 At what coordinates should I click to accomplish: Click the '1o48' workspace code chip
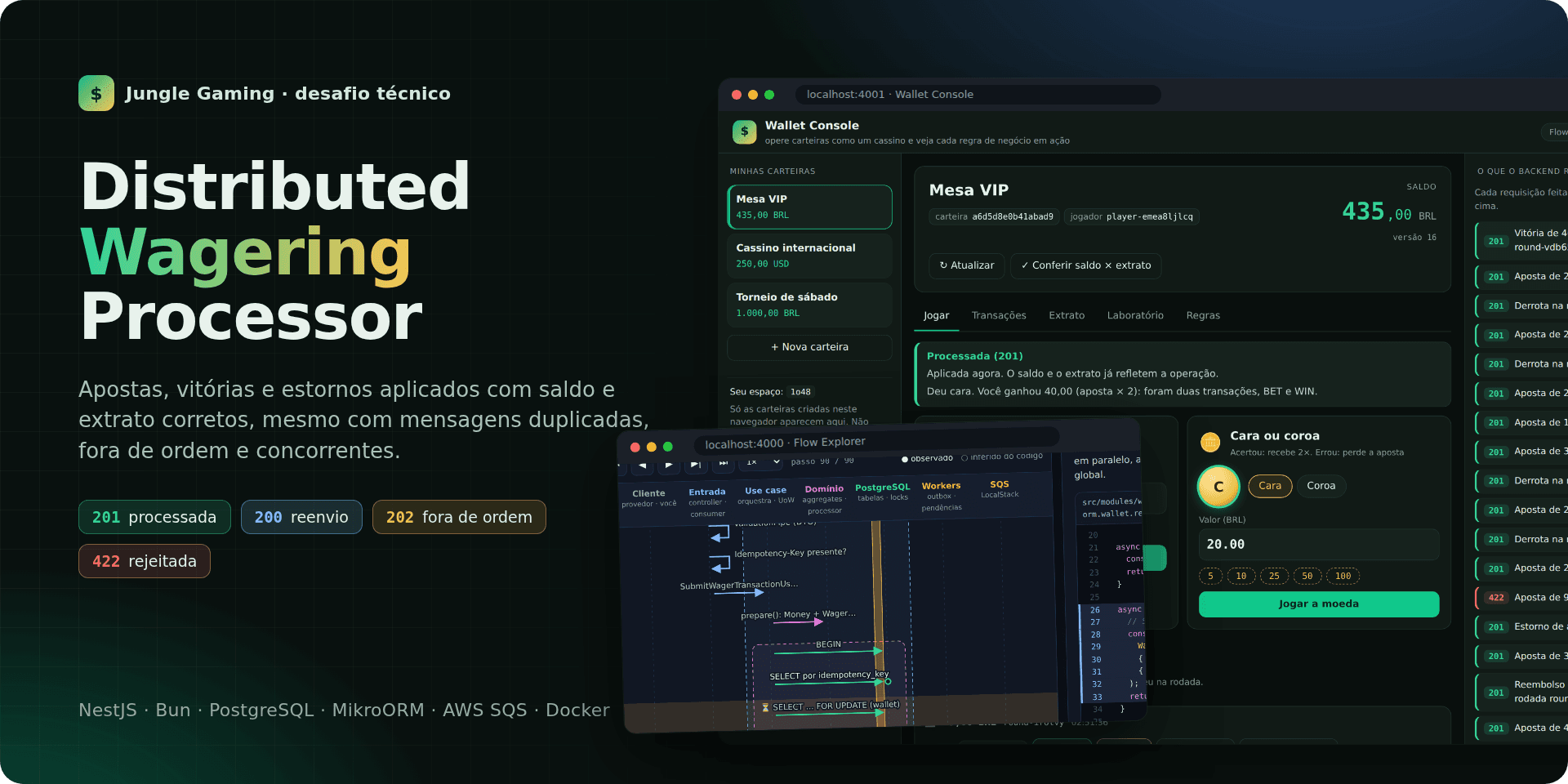(800, 392)
